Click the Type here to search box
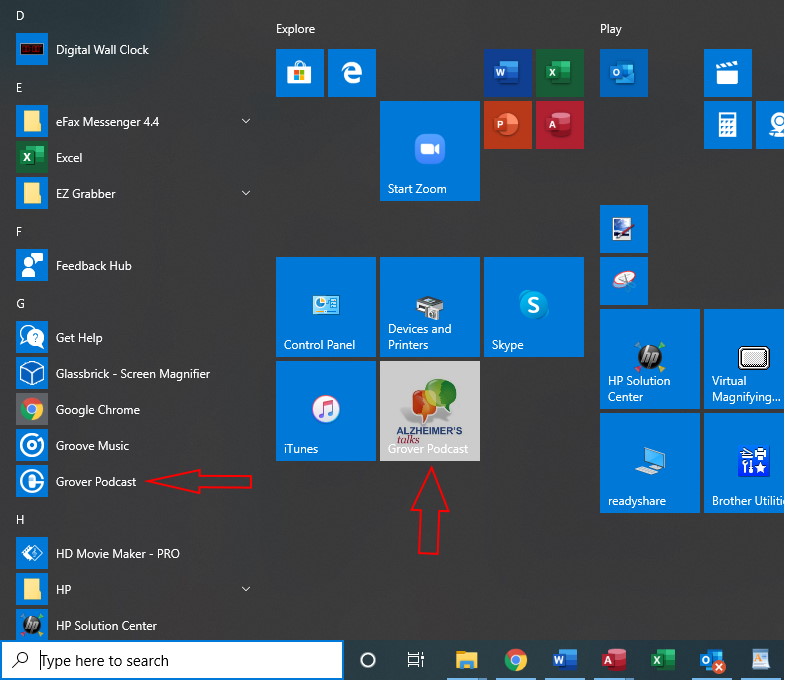Viewport: 800px width, 680px height. click(x=172, y=660)
